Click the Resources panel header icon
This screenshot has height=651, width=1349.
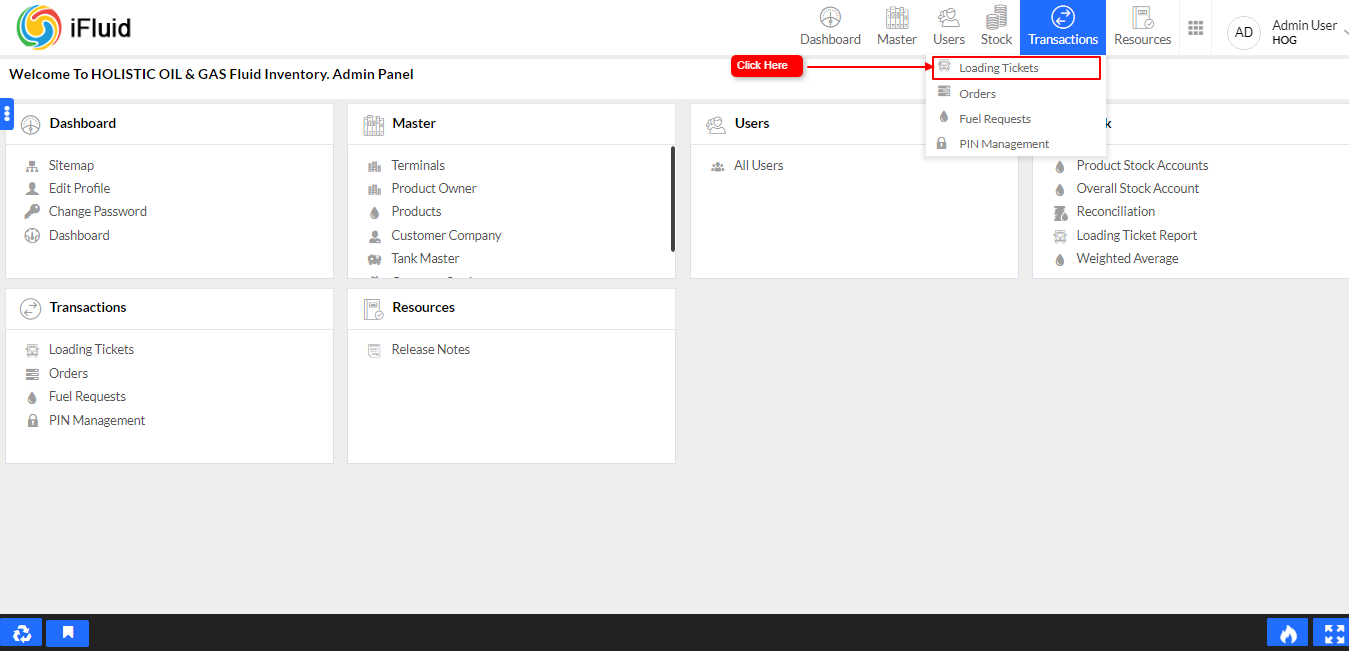pos(373,308)
